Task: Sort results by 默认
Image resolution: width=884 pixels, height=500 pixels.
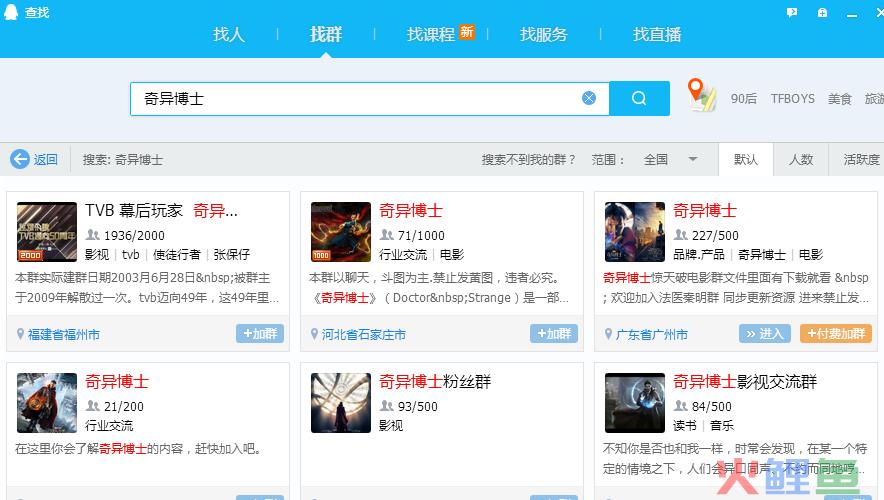Action: click(745, 160)
